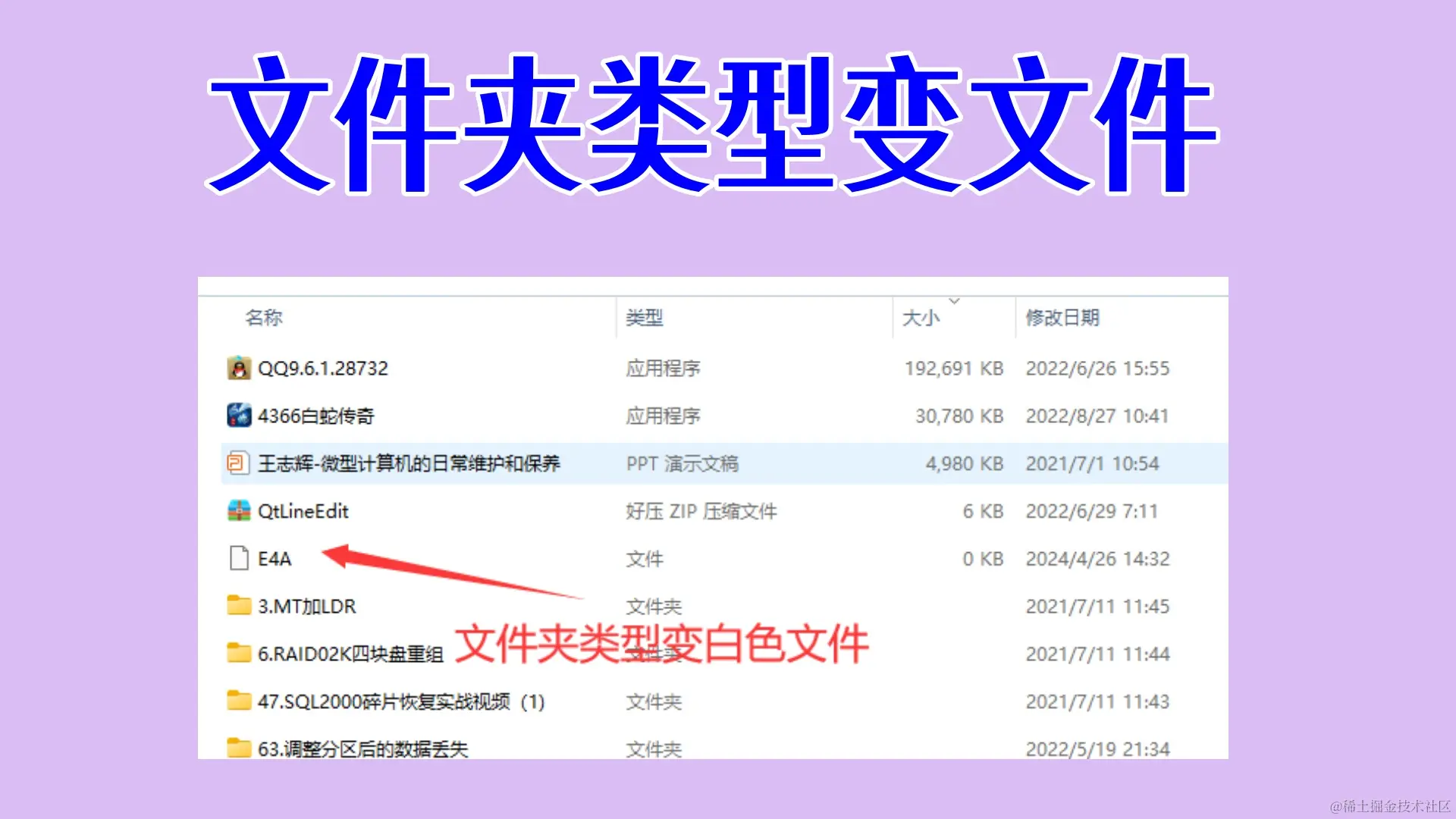Select the file named 4366白蛇传奇
The width and height of the screenshot is (1456, 819).
(x=316, y=416)
